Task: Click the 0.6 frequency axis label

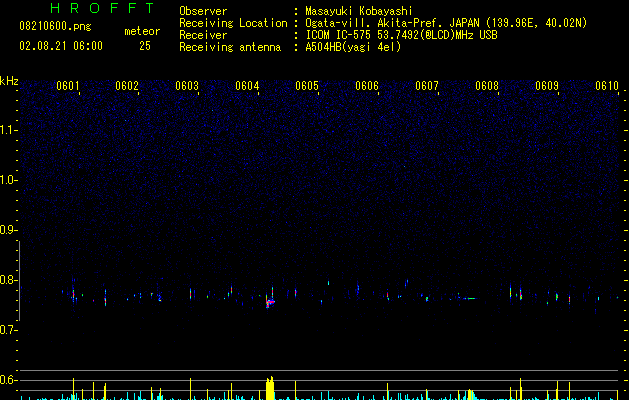Action: [8, 380]
